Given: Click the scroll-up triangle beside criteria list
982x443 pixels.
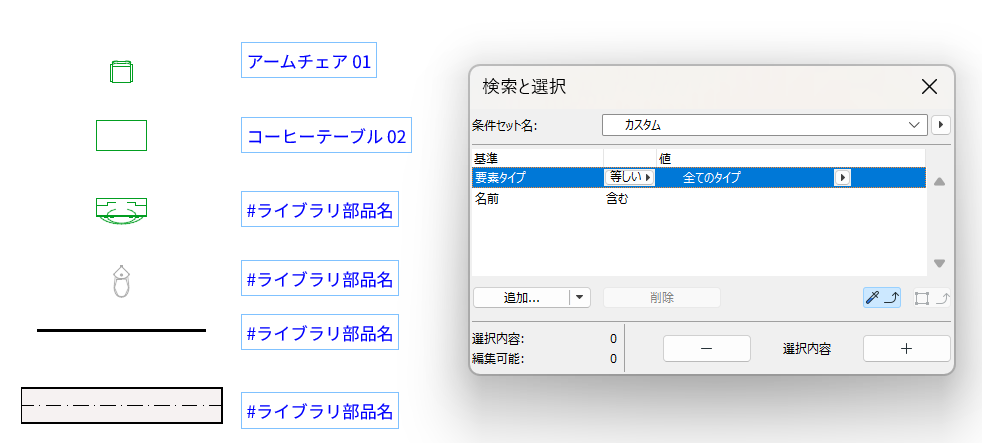Looking at the screenshot, I should point(939,182).
